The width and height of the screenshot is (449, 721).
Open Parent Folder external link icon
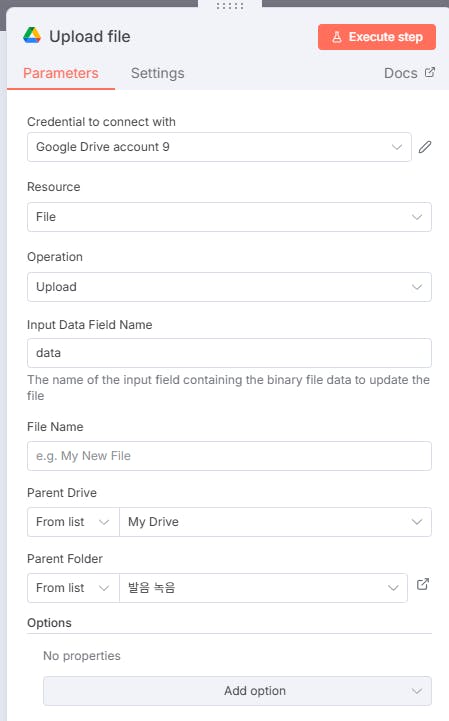pos(423,584)
